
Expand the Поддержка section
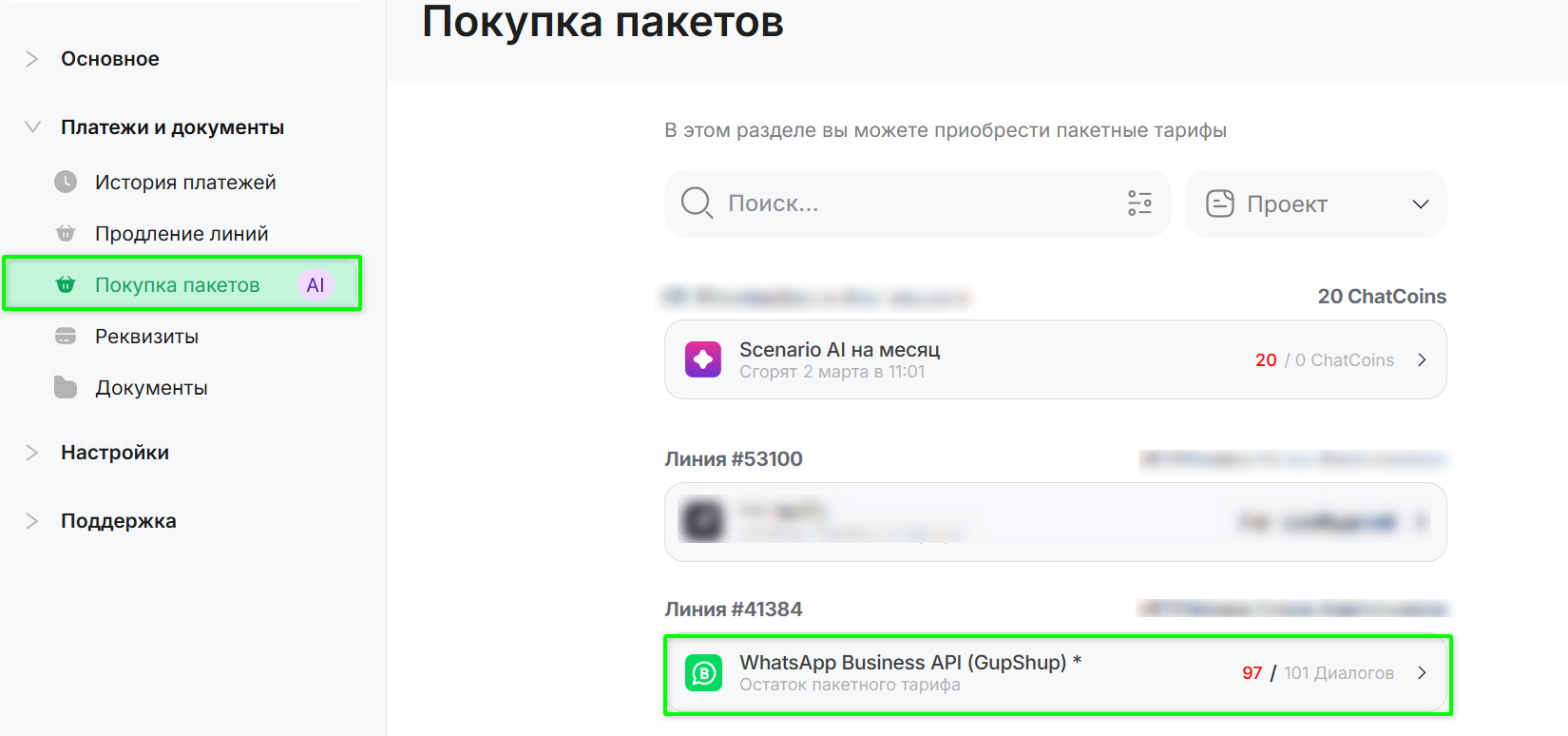pyautogui.click(x=32, y=521)
